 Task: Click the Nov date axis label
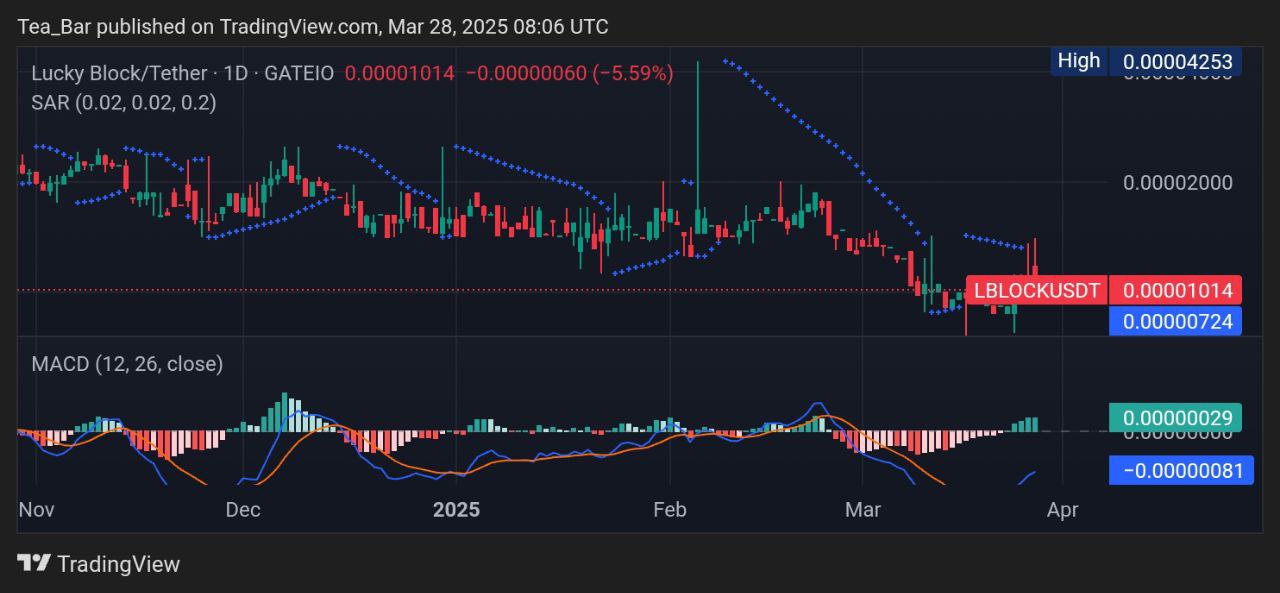[x=38, y=510]
